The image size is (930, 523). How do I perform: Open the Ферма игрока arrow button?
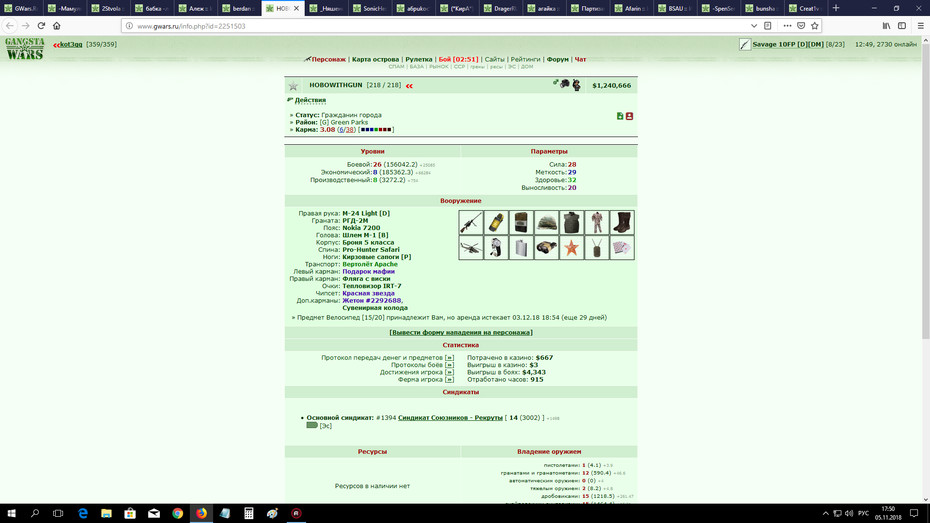pyautogui.click(x=449, y=380)
